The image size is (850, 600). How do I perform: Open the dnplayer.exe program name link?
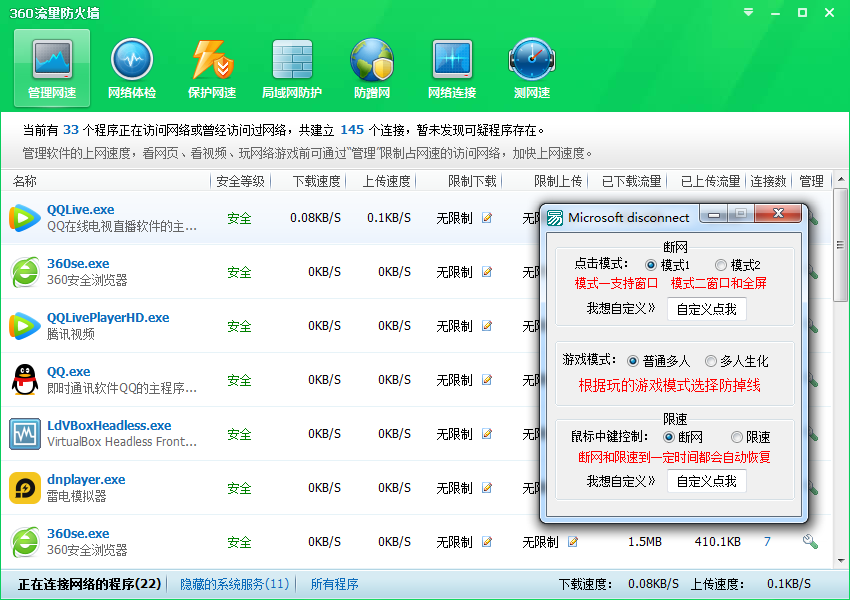click(x=86, y=480)
